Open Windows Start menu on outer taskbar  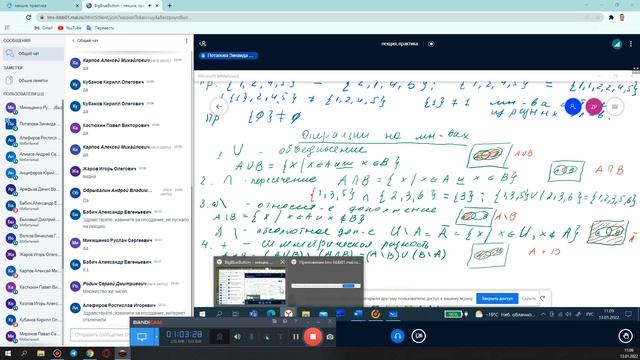point(8,353)
